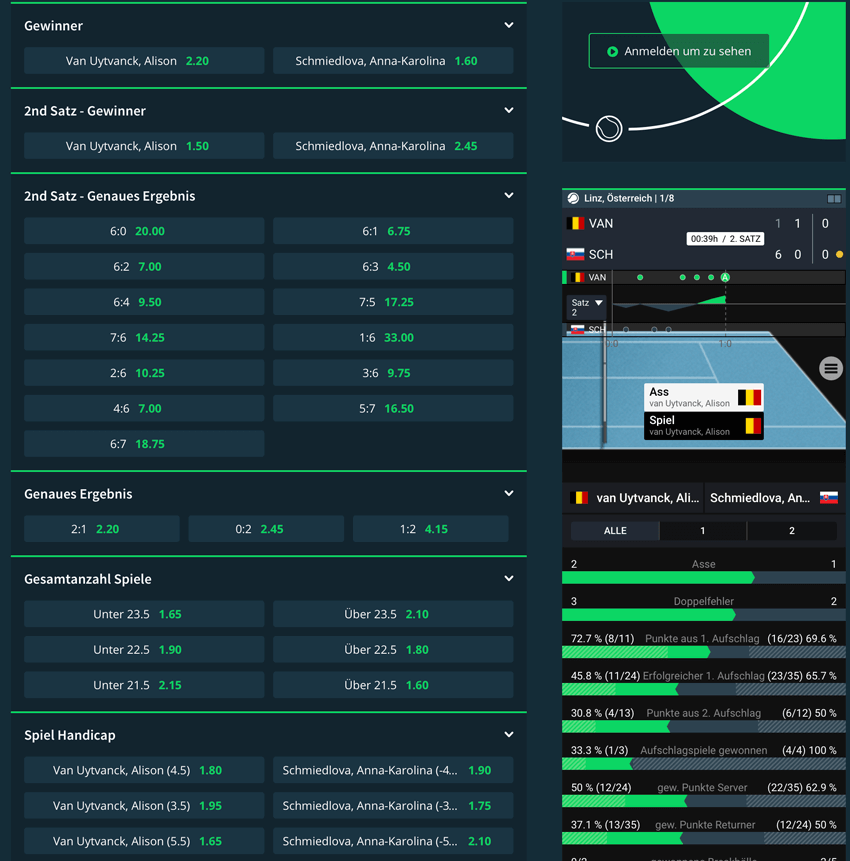Image resolution: width=850 pixels, height=861 pixels.
Task: Pick exact result 1:2 at 4.15
Action: click(x=430, y=529)
